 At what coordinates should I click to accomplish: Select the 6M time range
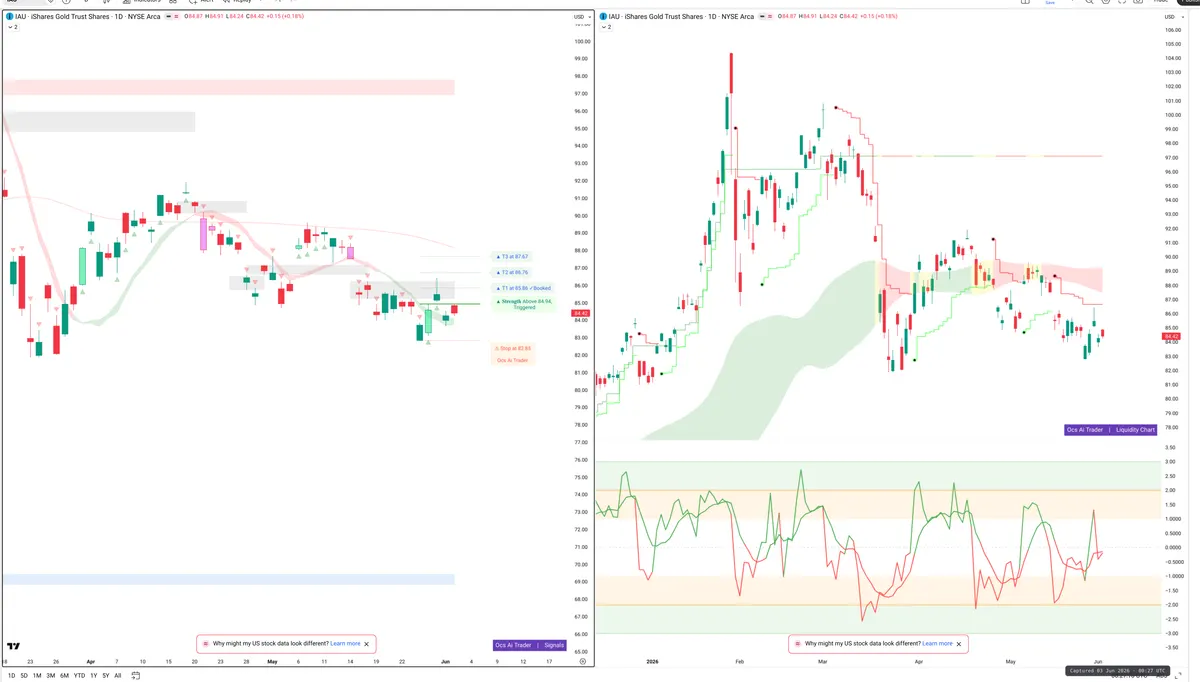[65, 676]
